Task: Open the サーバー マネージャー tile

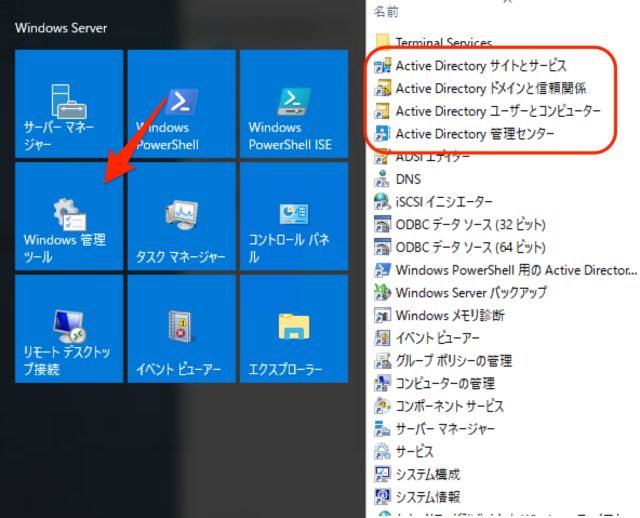Action: [69, 104]
